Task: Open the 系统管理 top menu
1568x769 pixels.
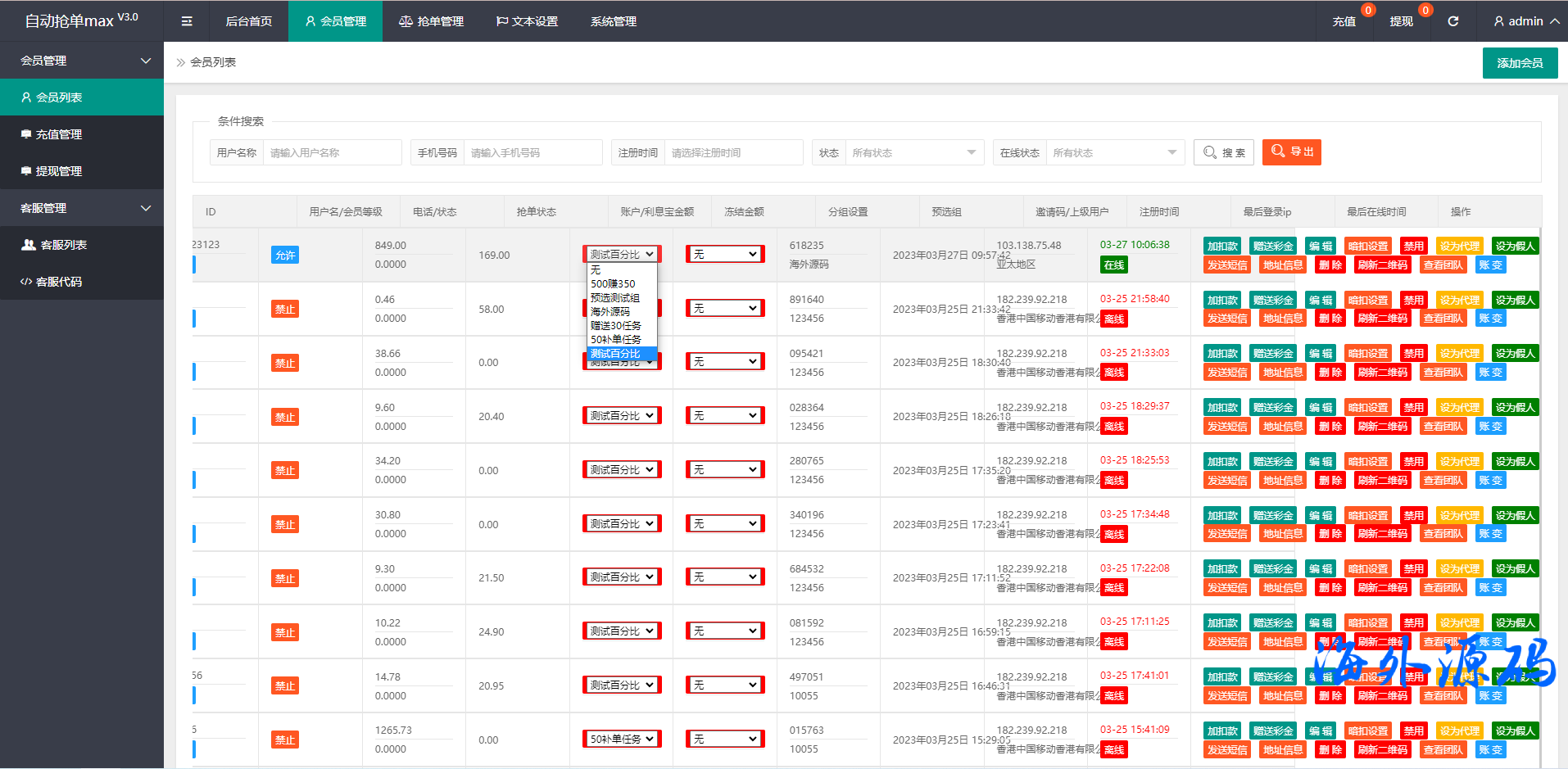Action: (x=613, y=21)
